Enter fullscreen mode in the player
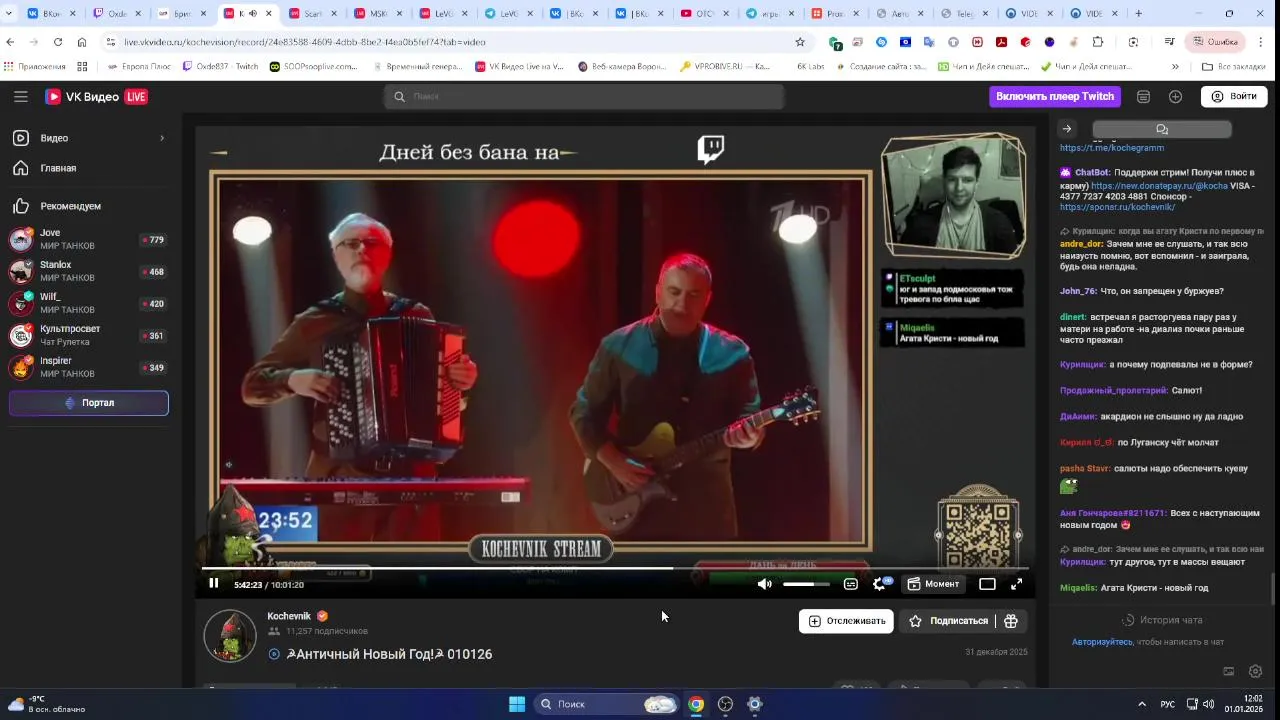 [x=1016, y=584]
